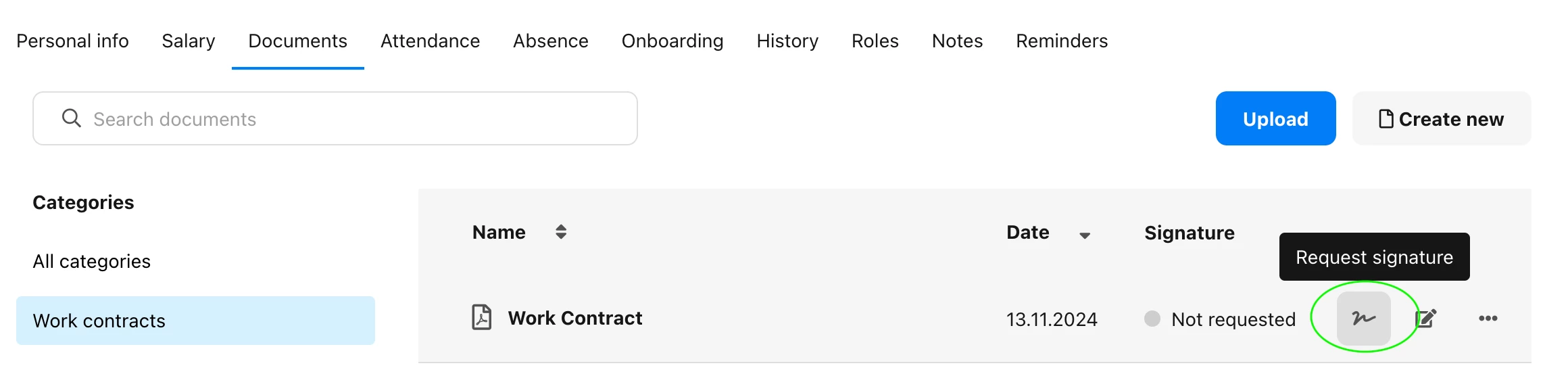Request signature for Work Contract
This screenshot has width=1568, height=372.
pos(1364,318)
